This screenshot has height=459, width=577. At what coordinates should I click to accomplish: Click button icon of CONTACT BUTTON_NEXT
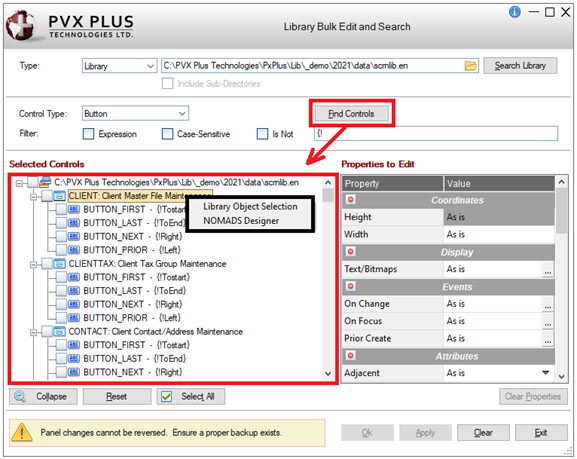click(74, 372)
